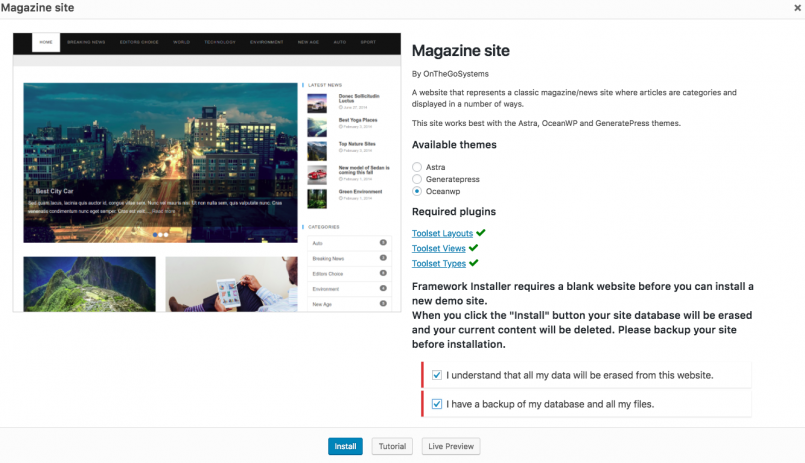Click green checkmark next to Toolset Types
This screenshot has width=805, height=463.
pyautogui.click(x=473, y=263)
